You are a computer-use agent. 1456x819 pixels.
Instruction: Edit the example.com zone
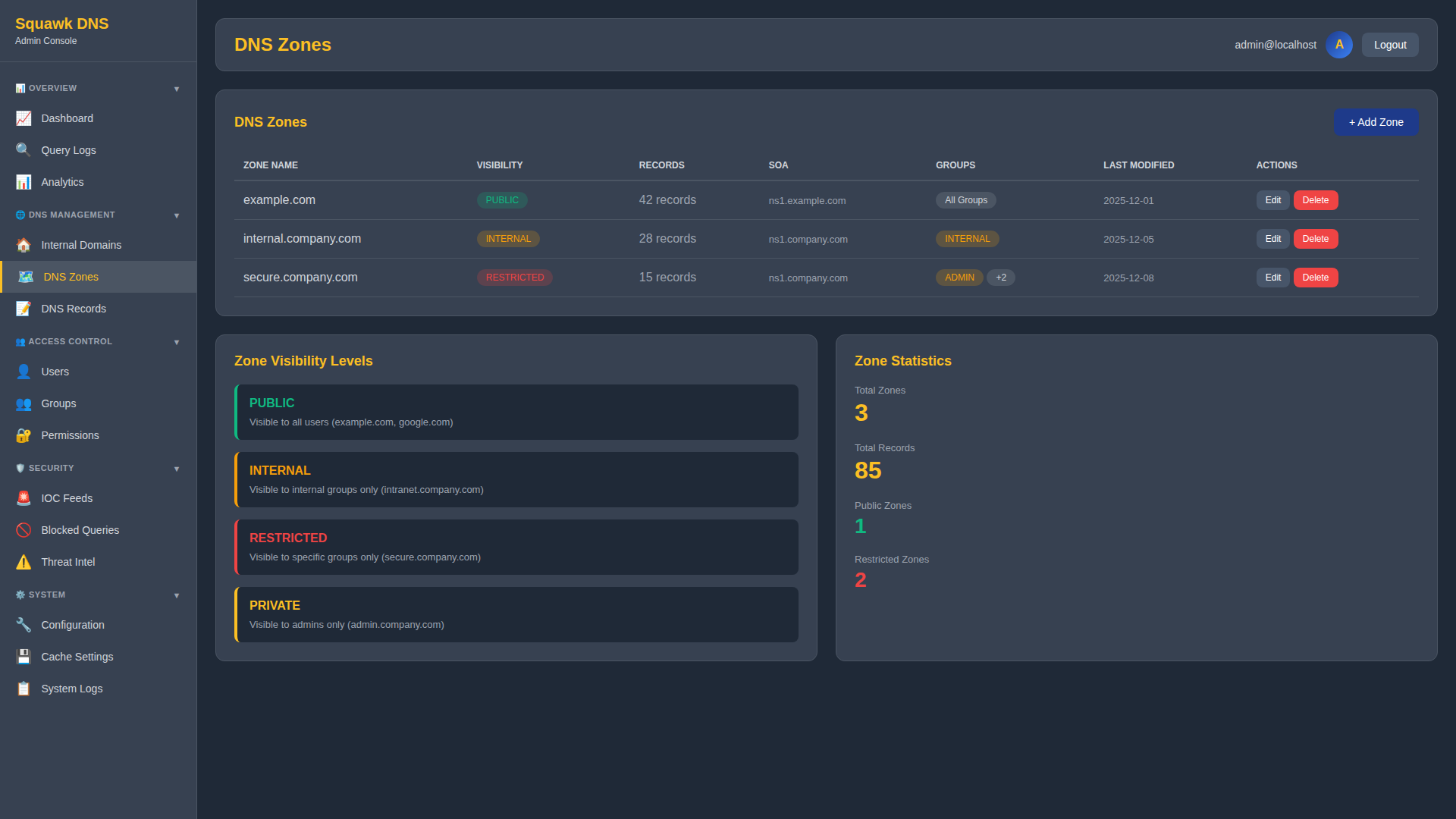1272,200
